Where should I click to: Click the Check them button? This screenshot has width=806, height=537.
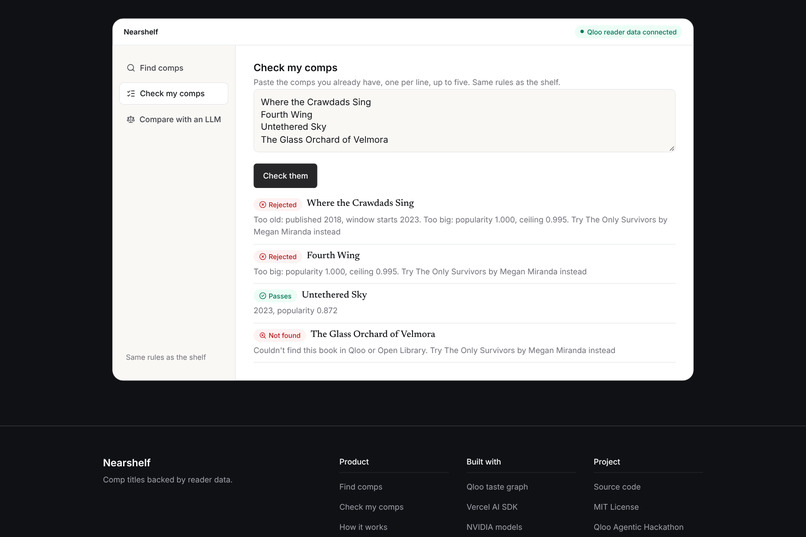pyautogui.click(x=285, y=176)
